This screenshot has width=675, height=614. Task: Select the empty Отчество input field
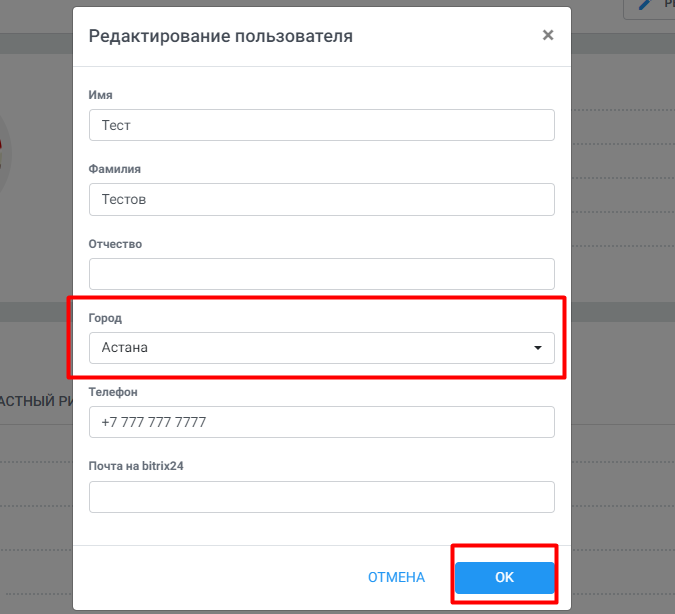322,274
